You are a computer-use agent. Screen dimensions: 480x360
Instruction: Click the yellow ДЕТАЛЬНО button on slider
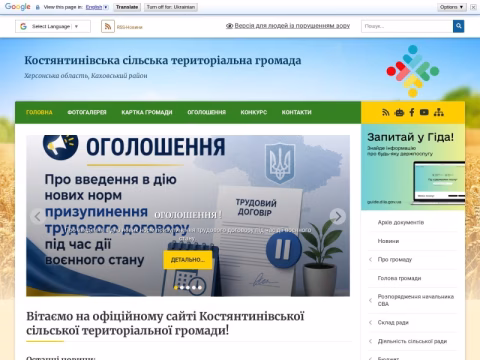point(188,260)
